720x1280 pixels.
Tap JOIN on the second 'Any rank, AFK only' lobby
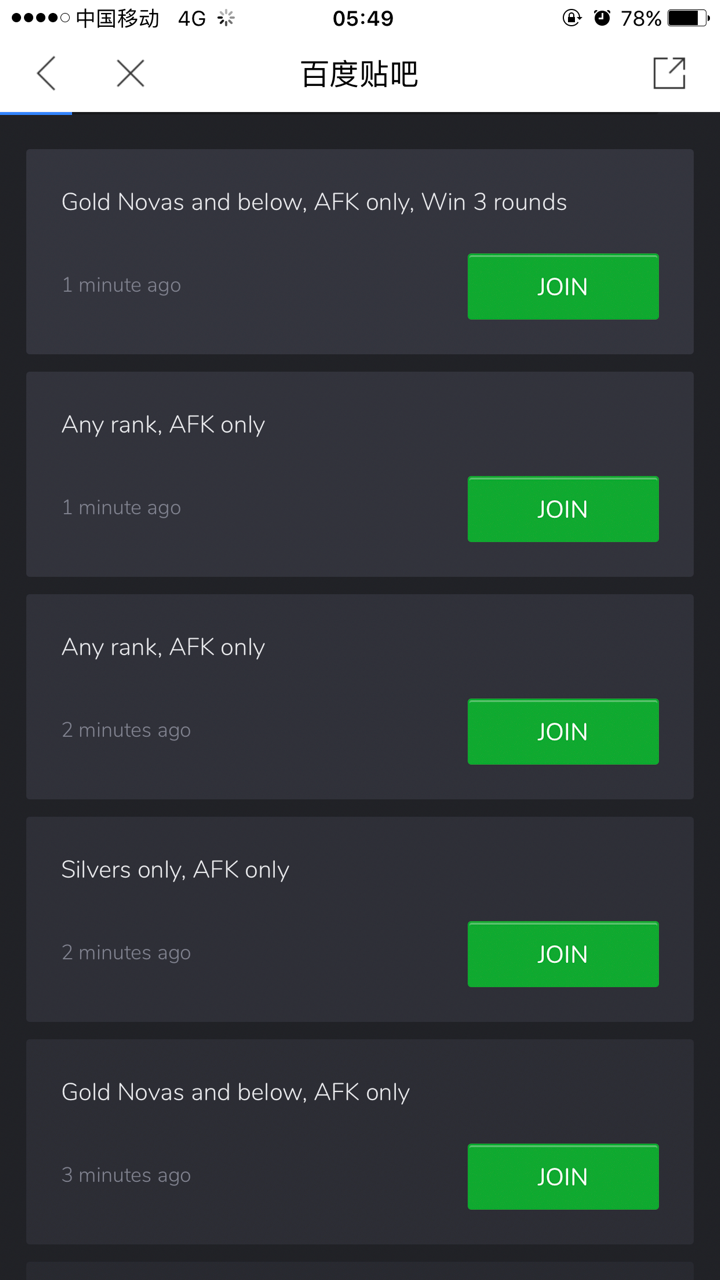(562, 732)
